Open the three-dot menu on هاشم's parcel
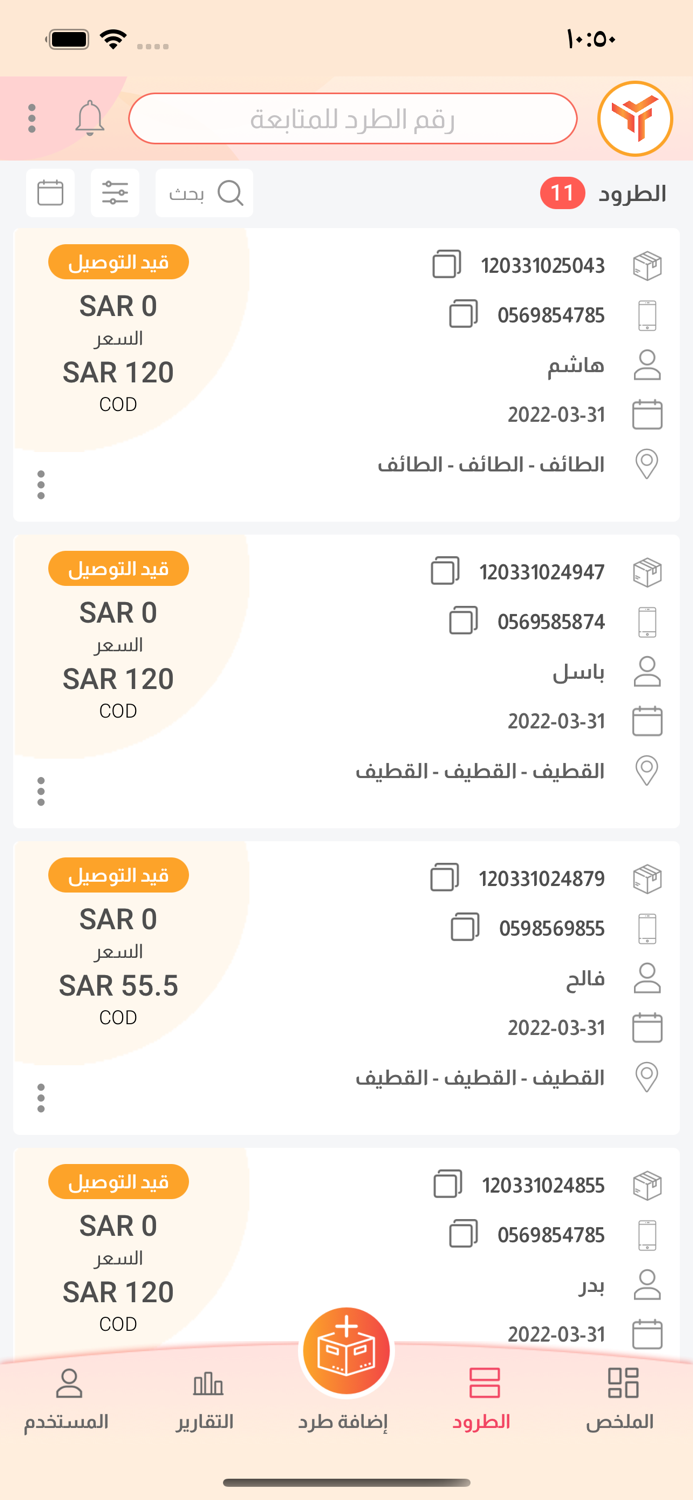 pyautogui.click(x=41, y=484)
